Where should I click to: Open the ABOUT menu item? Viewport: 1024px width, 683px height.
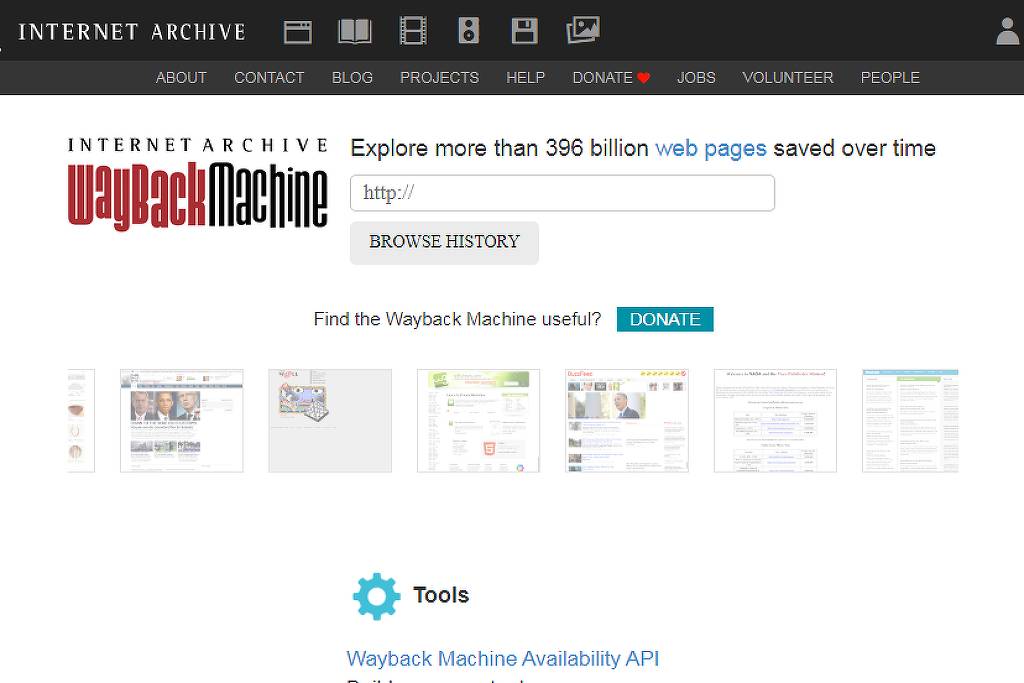(181, 77)
